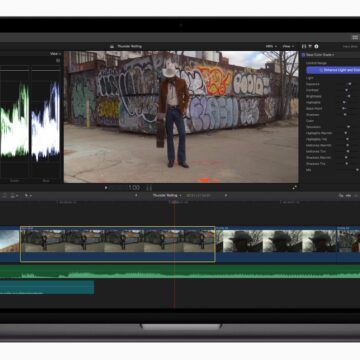
Task: Open the Color inspector tab icon
Action: pyautogui.click(x=310, y=46)
